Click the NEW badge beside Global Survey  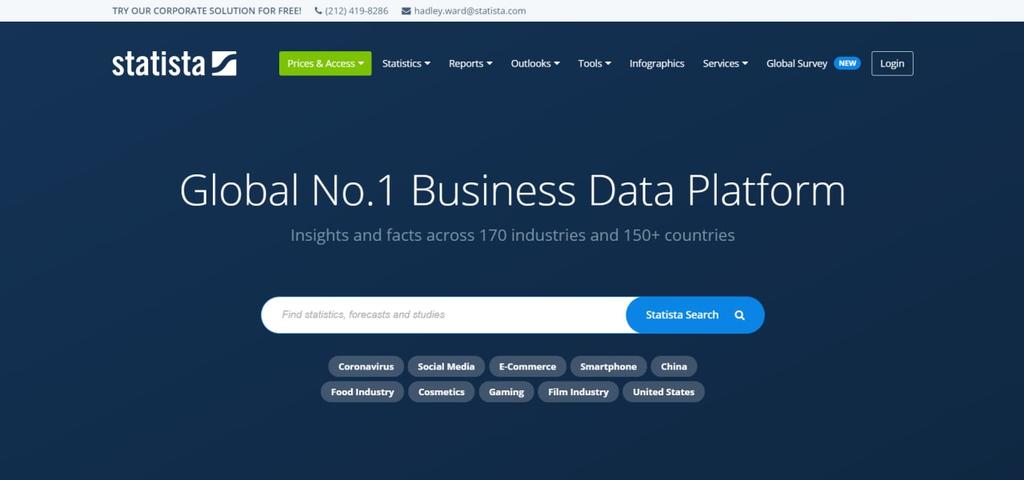point(847,63)
